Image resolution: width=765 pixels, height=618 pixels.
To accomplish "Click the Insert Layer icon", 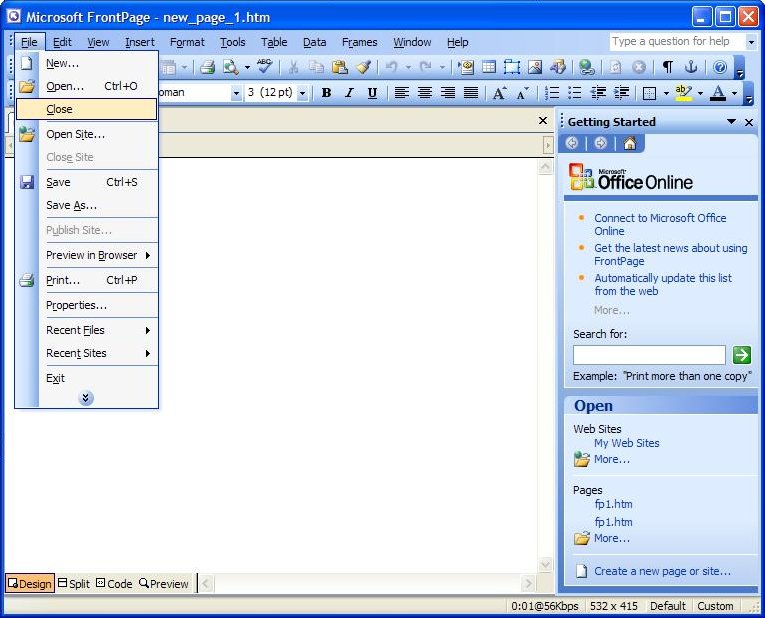I will click(x=512, y=67).
